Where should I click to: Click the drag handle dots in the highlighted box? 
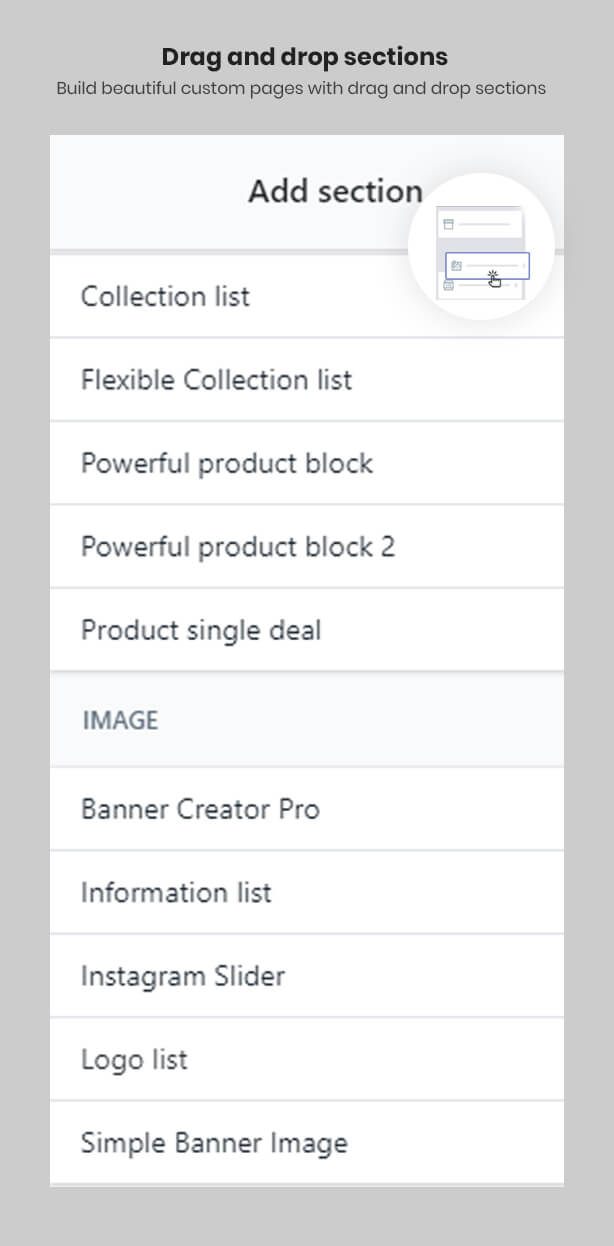[x=523, y=266]
